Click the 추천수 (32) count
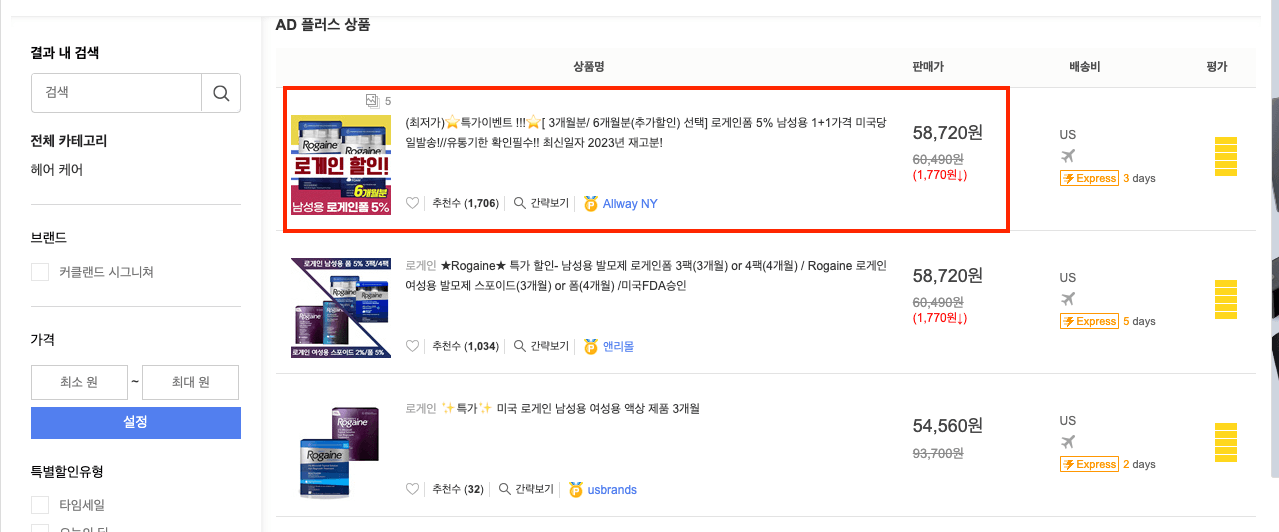The height and width of the screenshot is (532, 1279). (458, 490)
